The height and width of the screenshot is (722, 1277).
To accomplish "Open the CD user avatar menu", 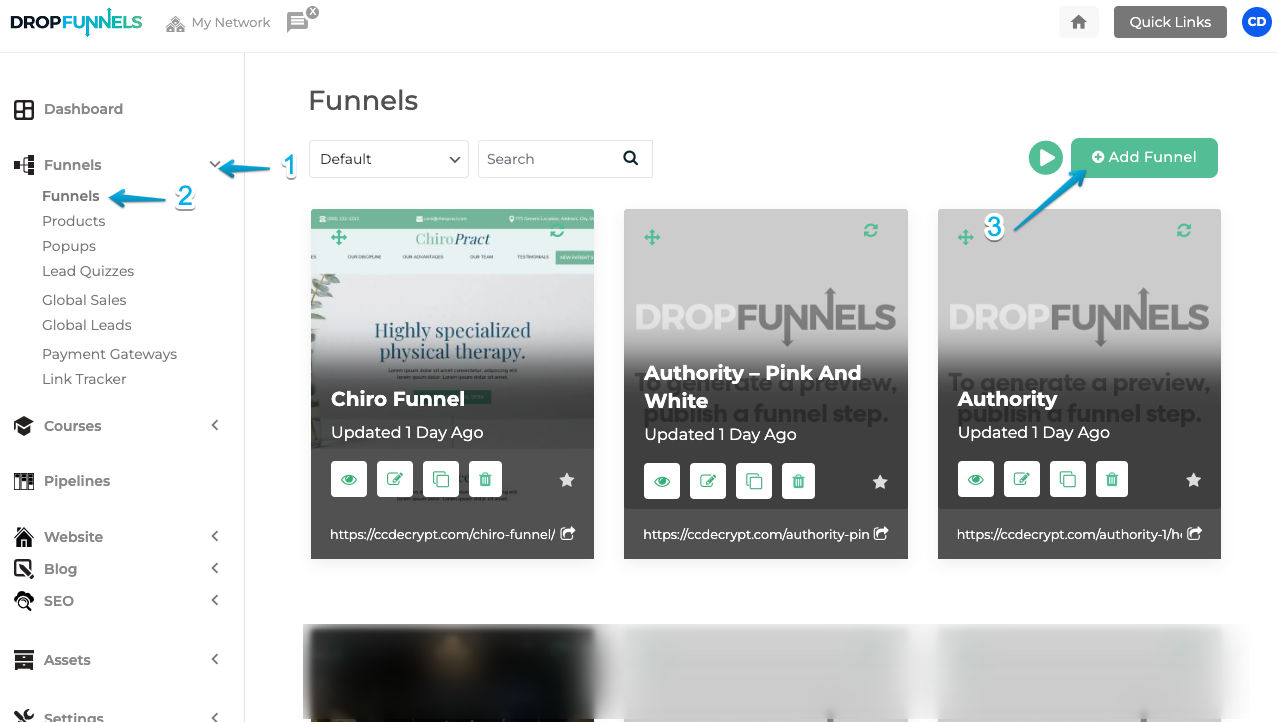I will coord(1256,22).
